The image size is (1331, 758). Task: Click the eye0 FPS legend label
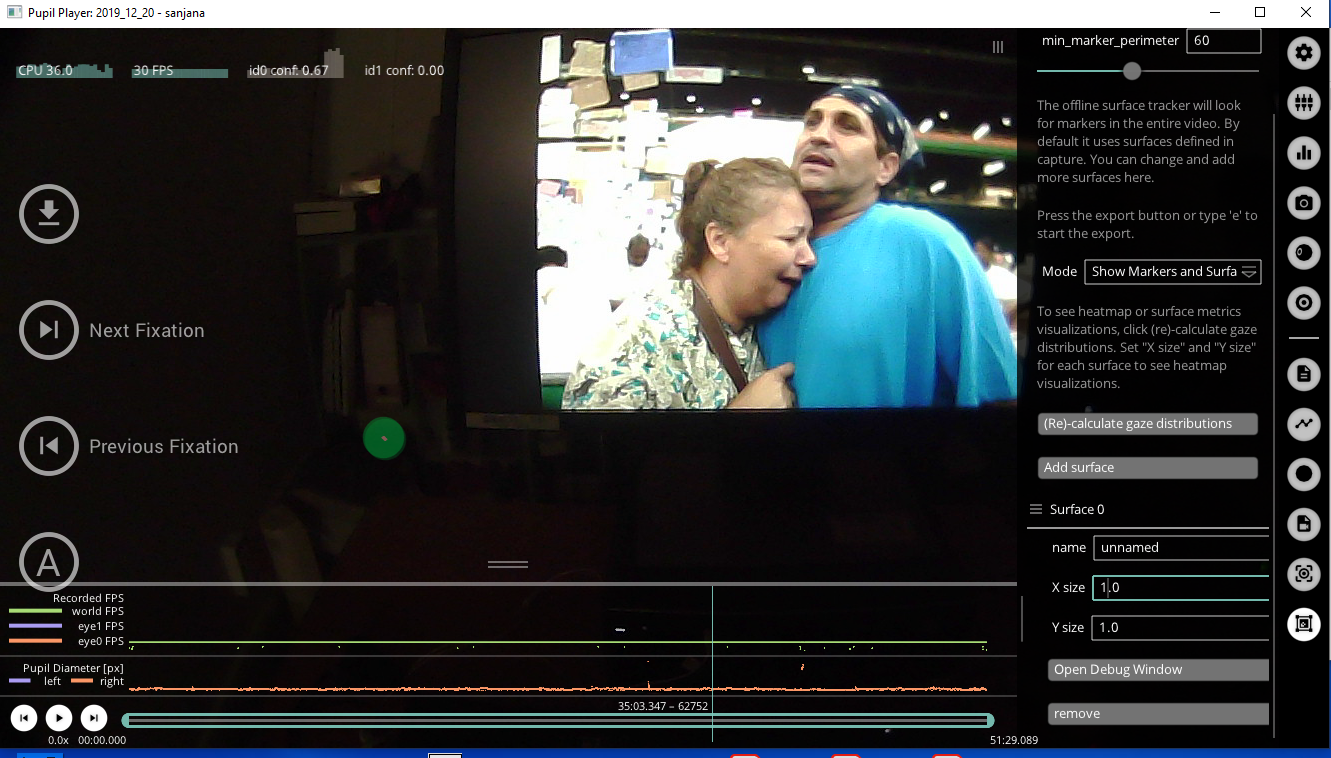[101, 641]
